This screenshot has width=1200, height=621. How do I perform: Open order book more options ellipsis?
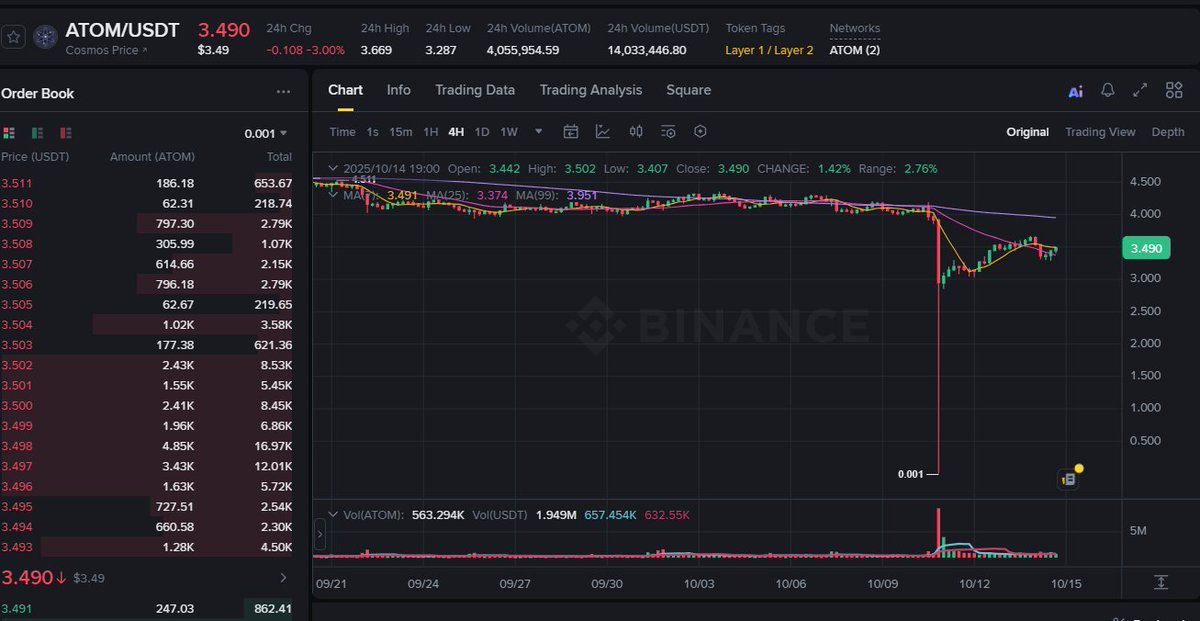[283, 92]
